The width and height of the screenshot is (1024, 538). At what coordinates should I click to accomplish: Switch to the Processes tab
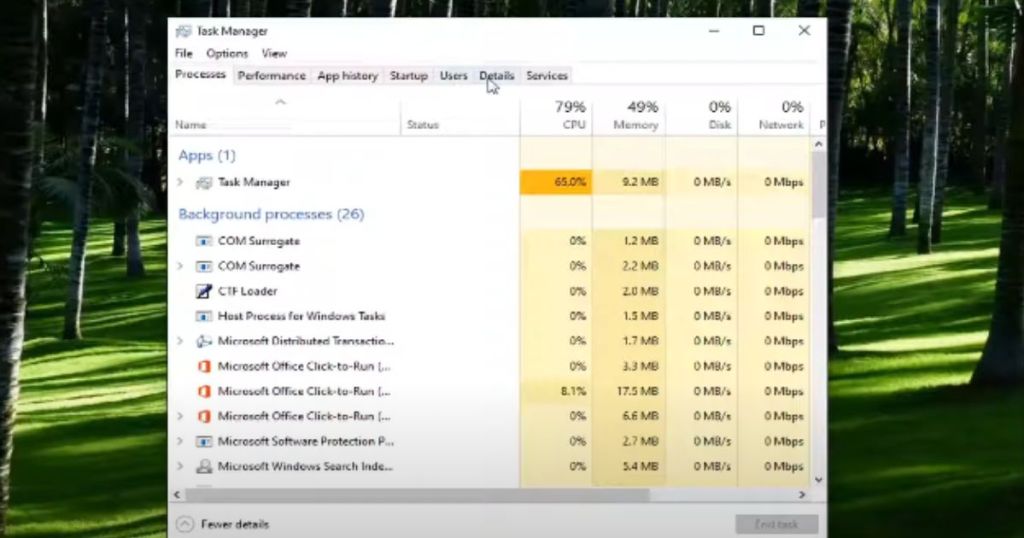200,74
